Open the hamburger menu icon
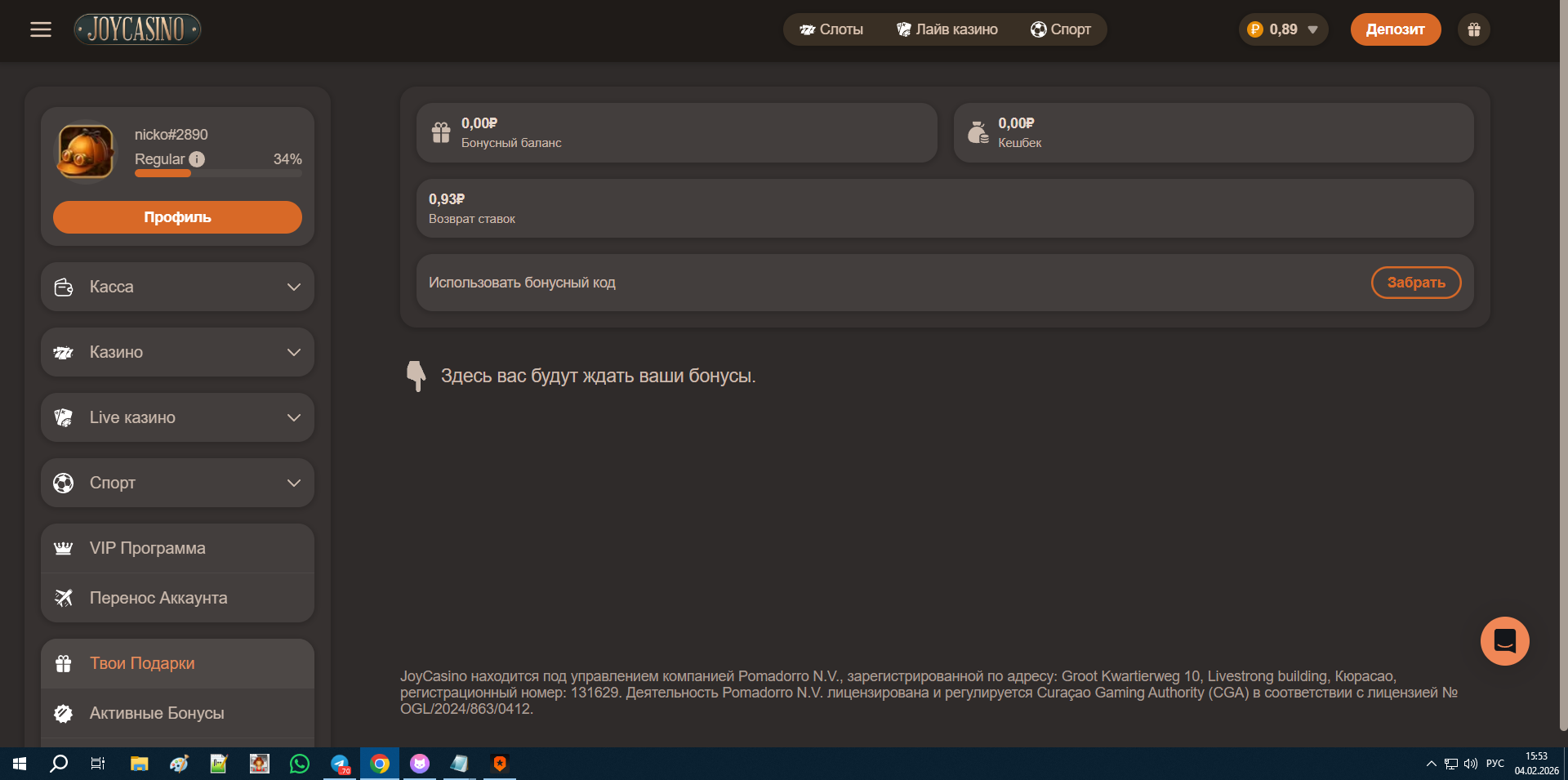Viewport: 1568px width, 780px height. click(41, 29)
